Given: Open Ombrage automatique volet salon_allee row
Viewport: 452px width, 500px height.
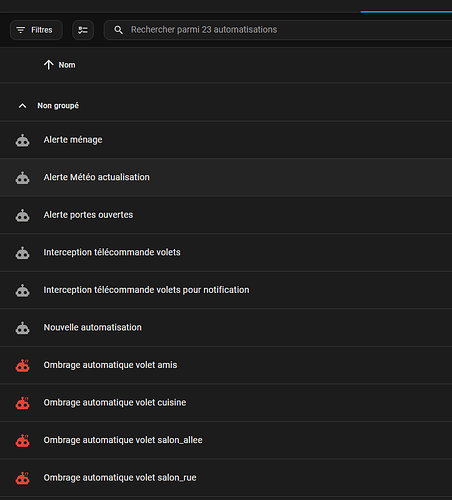Looking at the screenshot, I should (x=226, y=440).
